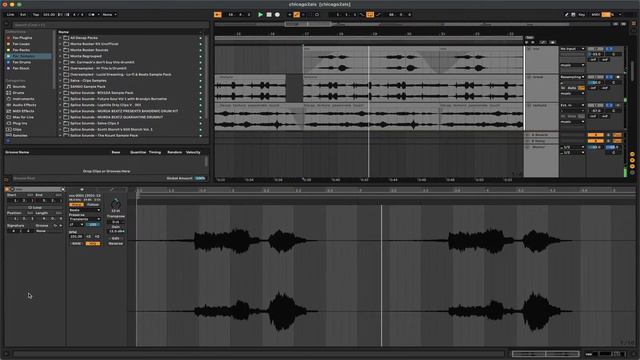
Task: Click the double tempo ×2 button
Action: pos(97,236)
